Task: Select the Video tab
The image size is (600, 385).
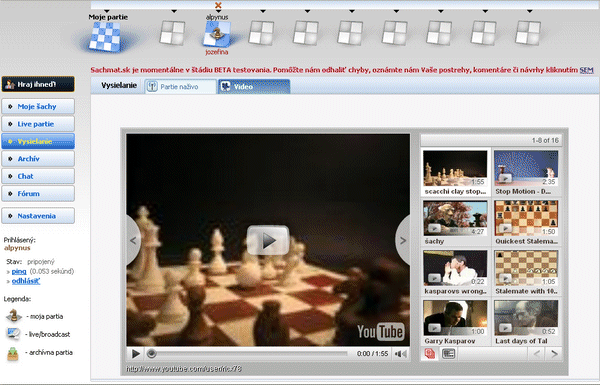Action: [x=254, y=86]
